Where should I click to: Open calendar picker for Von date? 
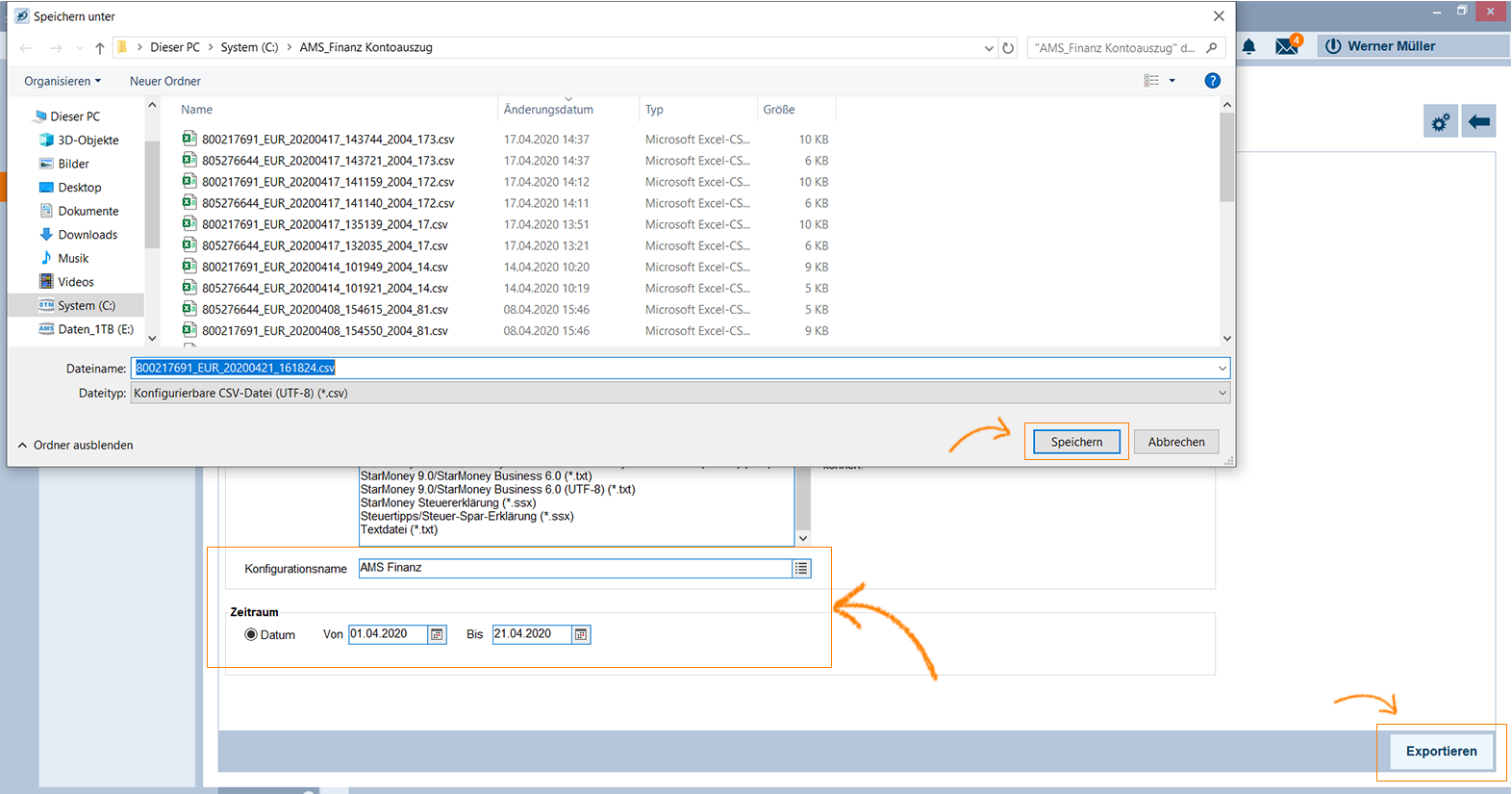[437, 634]
